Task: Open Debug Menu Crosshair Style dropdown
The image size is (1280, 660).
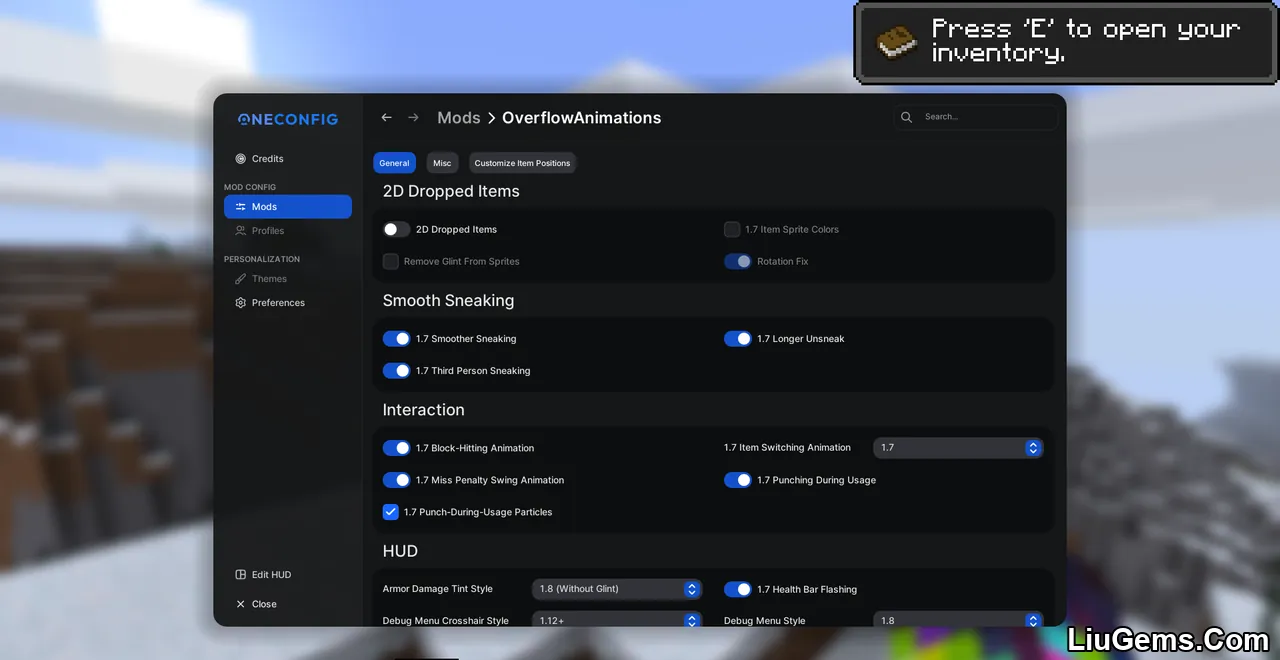Action: 617,620
